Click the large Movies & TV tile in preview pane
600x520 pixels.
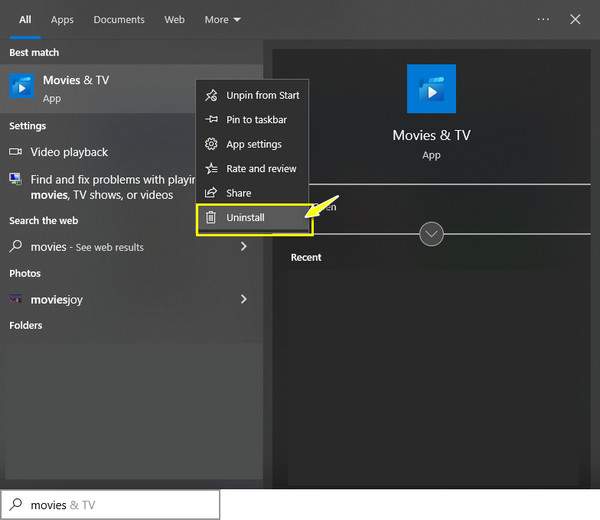tap(431, 89)
